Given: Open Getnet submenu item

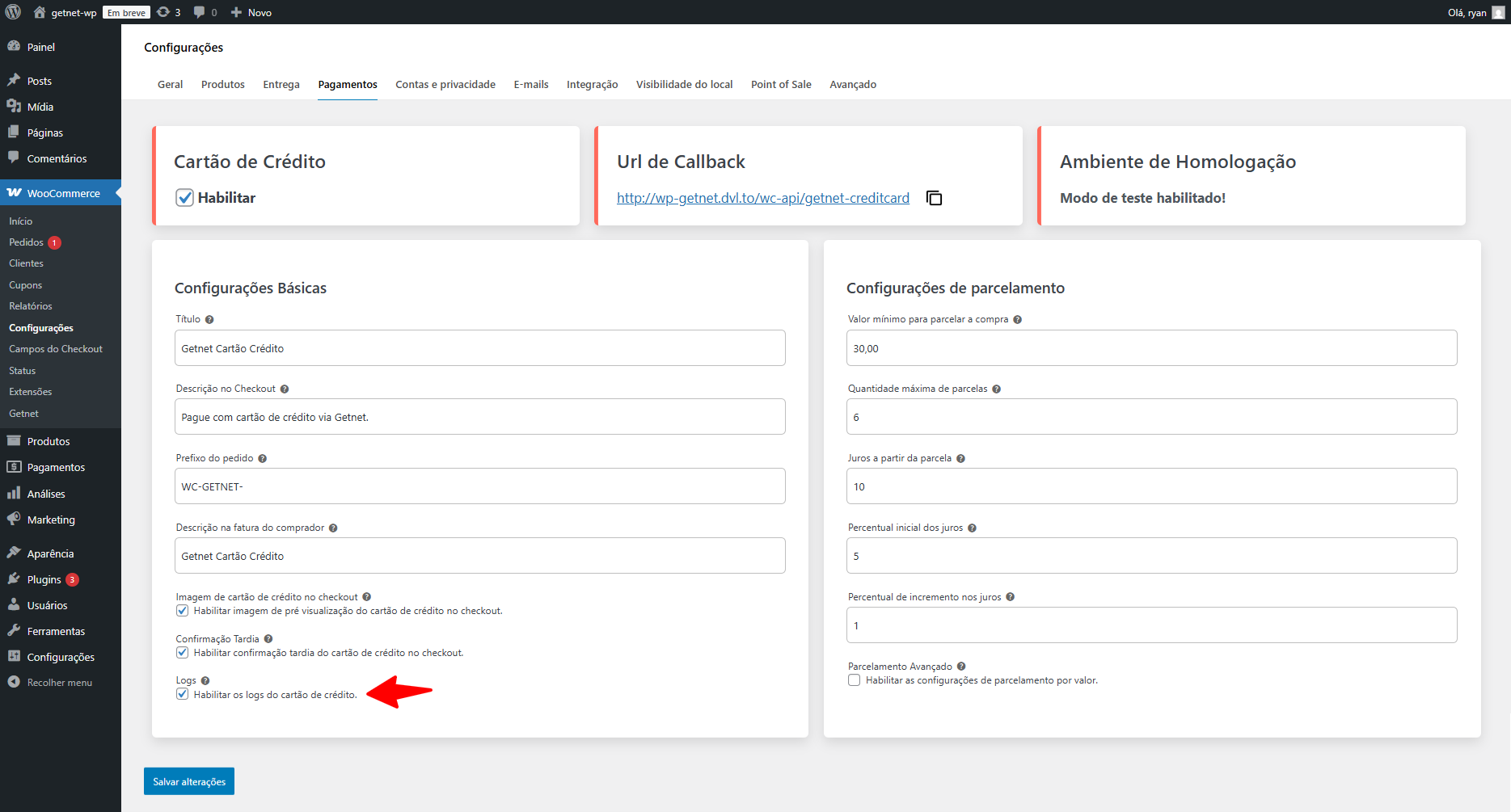Looking at the screenshot, I should click(x=23, y=414).
